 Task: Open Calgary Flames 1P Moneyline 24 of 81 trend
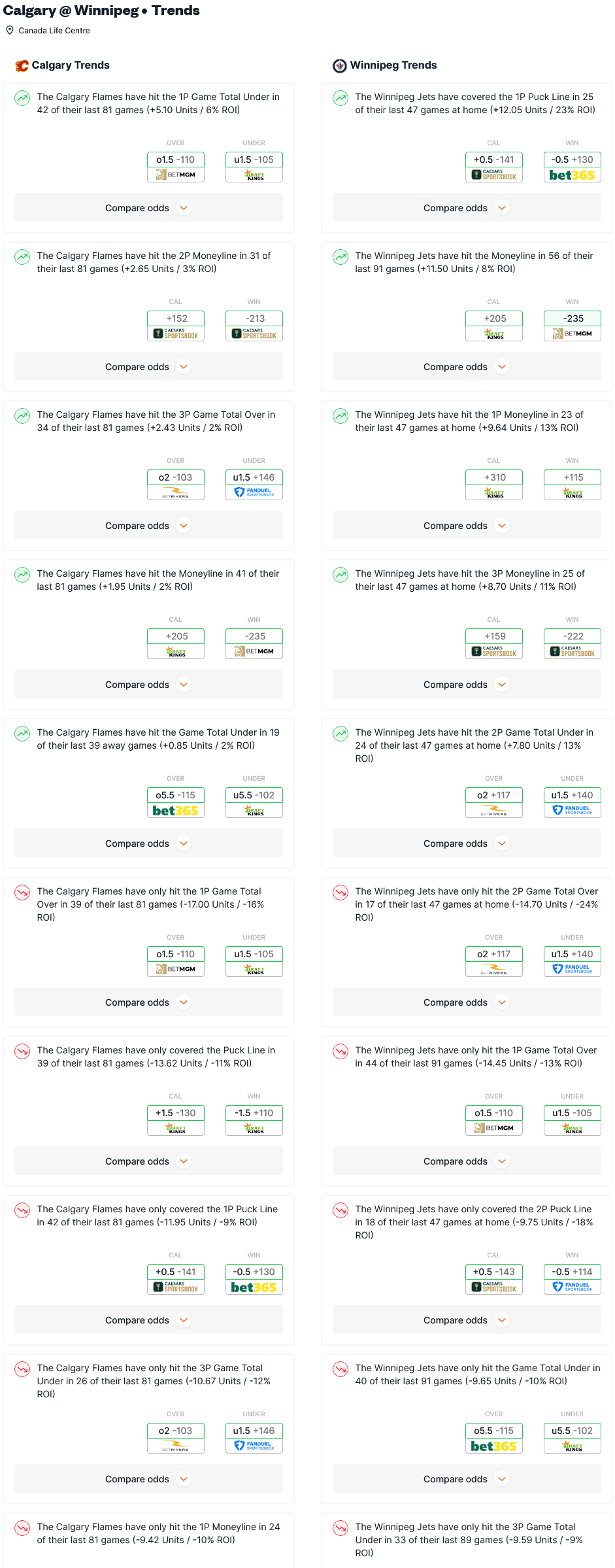(x=158, y=1533)
